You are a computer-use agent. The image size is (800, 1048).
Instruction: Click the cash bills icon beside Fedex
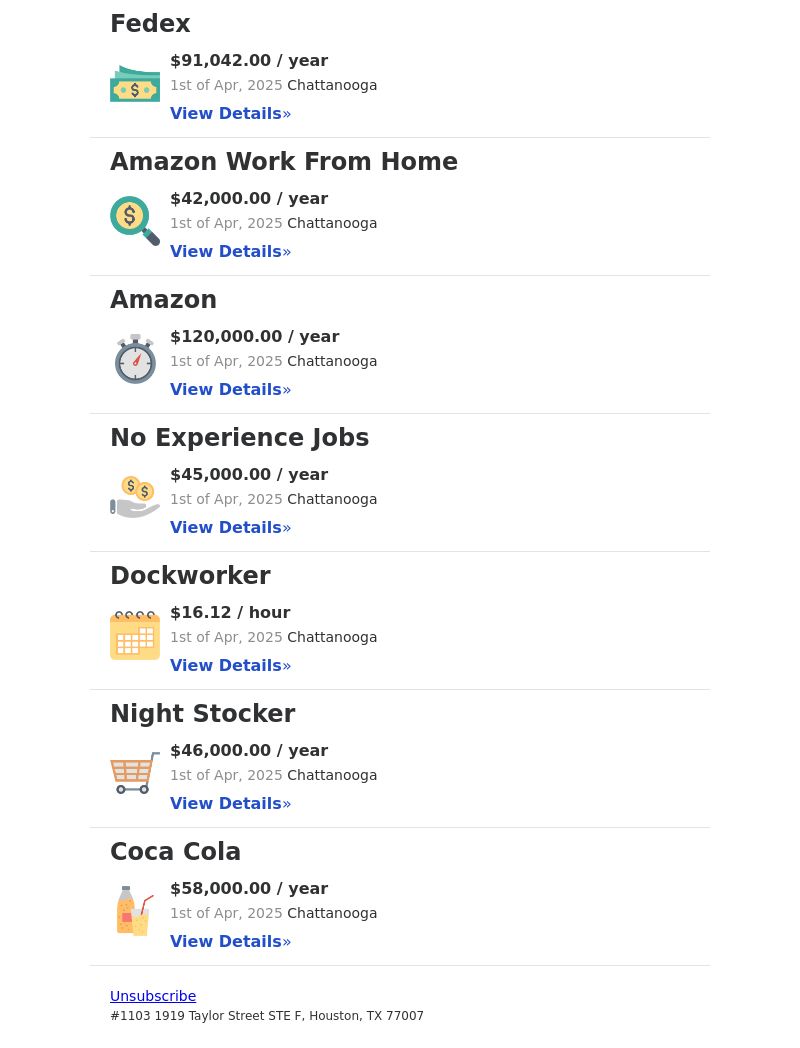tap(135, 84)
